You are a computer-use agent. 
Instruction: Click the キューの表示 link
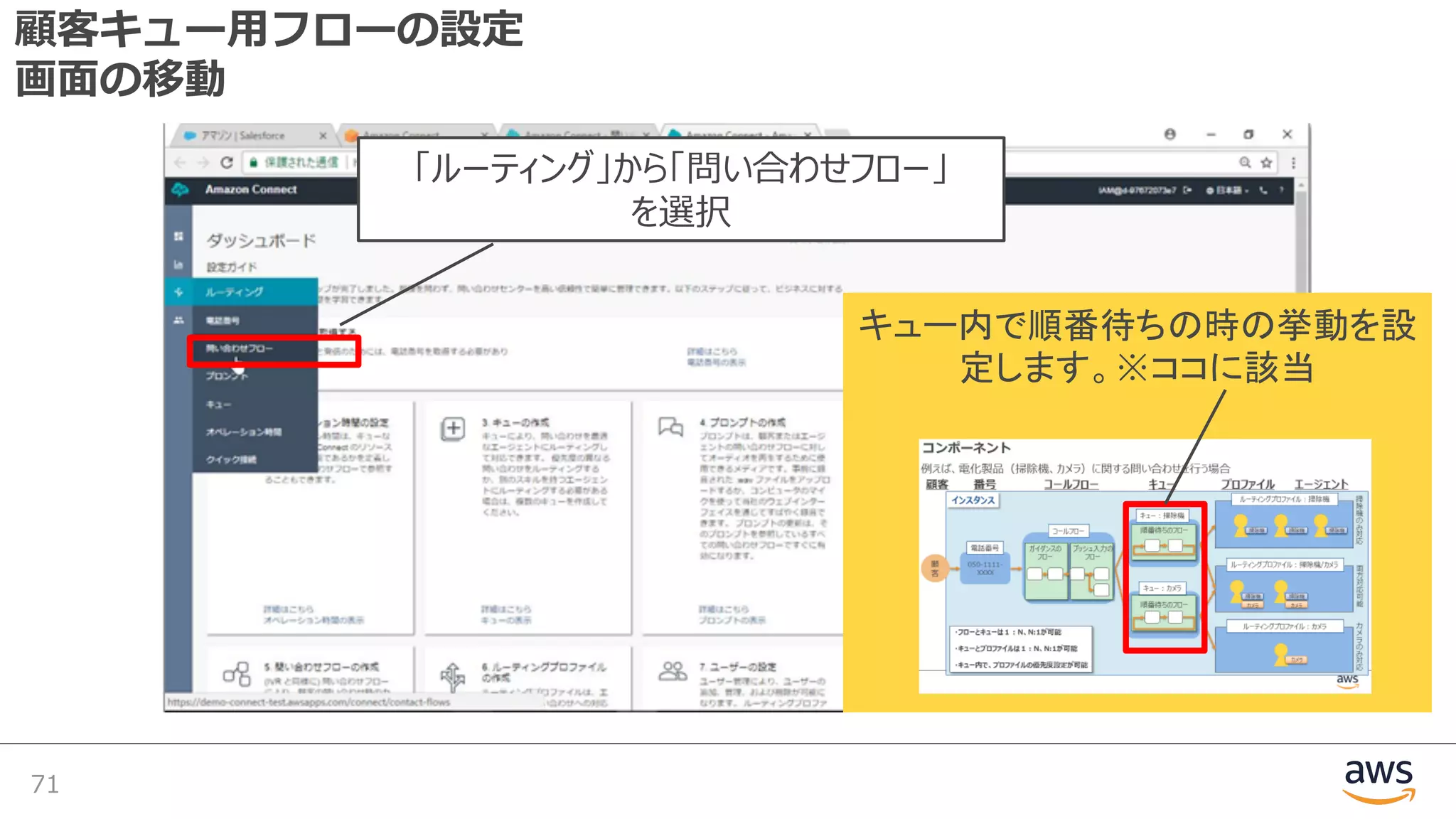click(506, 620)
